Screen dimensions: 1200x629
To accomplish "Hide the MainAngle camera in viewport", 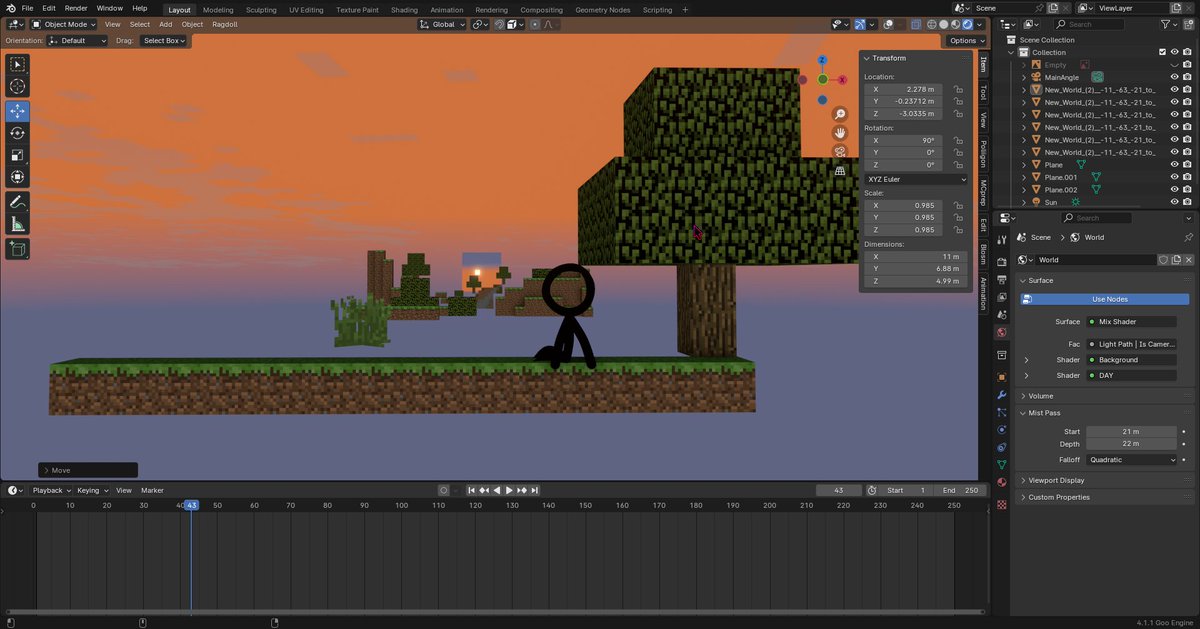I will 1174,77.
